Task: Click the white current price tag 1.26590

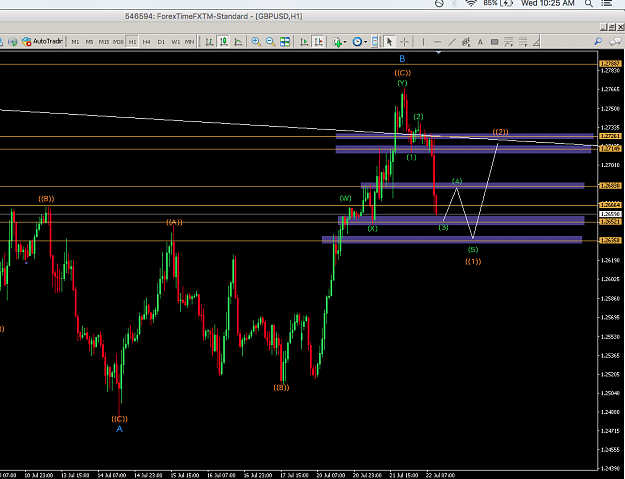Action: coord(610,214)
